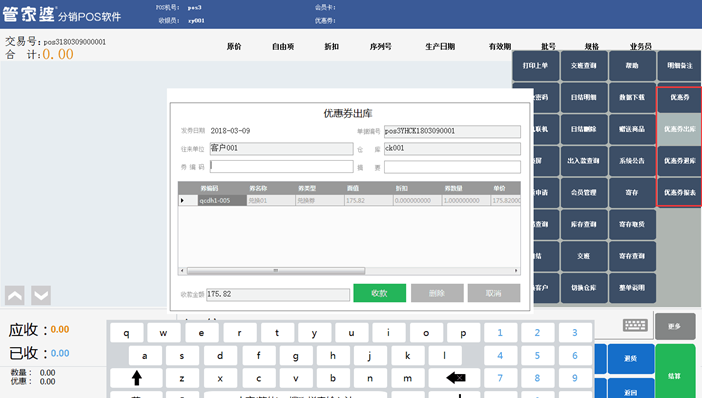702x398 pixels.
Task: Open the 优惠券退库 function
Action: pyautogui.click(x=679, y=161)
